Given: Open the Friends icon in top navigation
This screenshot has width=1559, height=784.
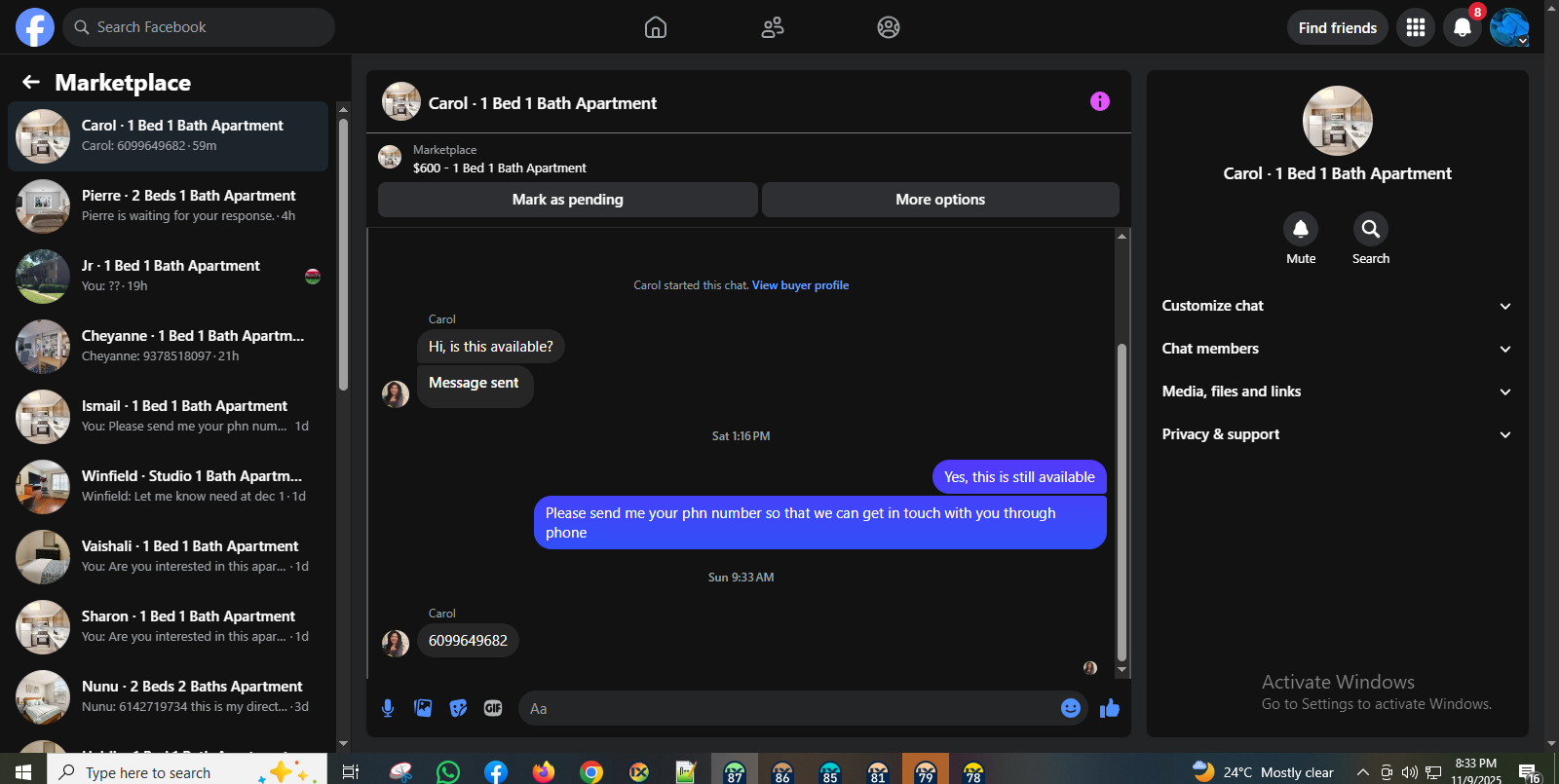Looking at the screenshot, I should [x=773, y=27].
